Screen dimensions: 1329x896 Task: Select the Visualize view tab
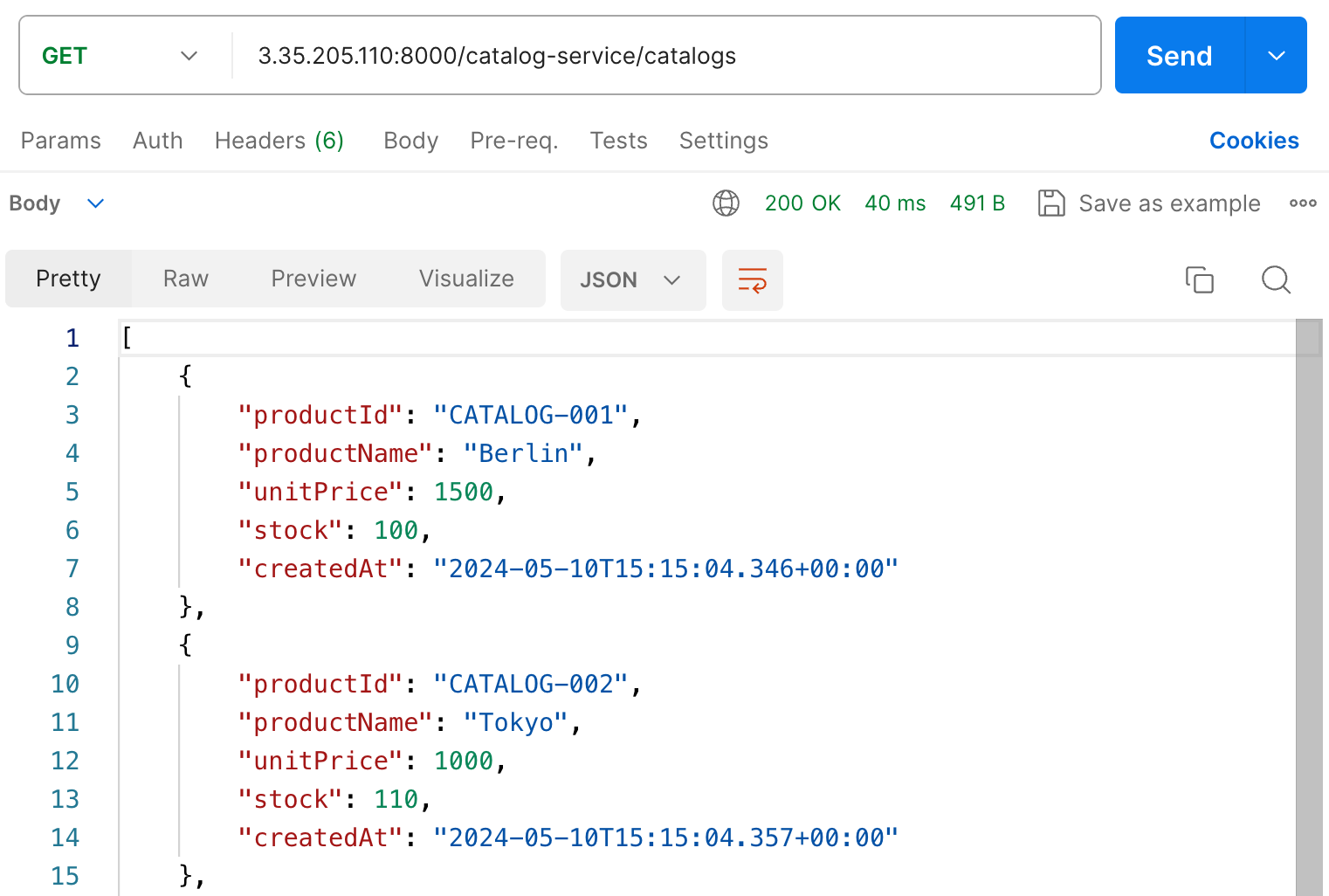pyautogui.click(x=466, y=279)
